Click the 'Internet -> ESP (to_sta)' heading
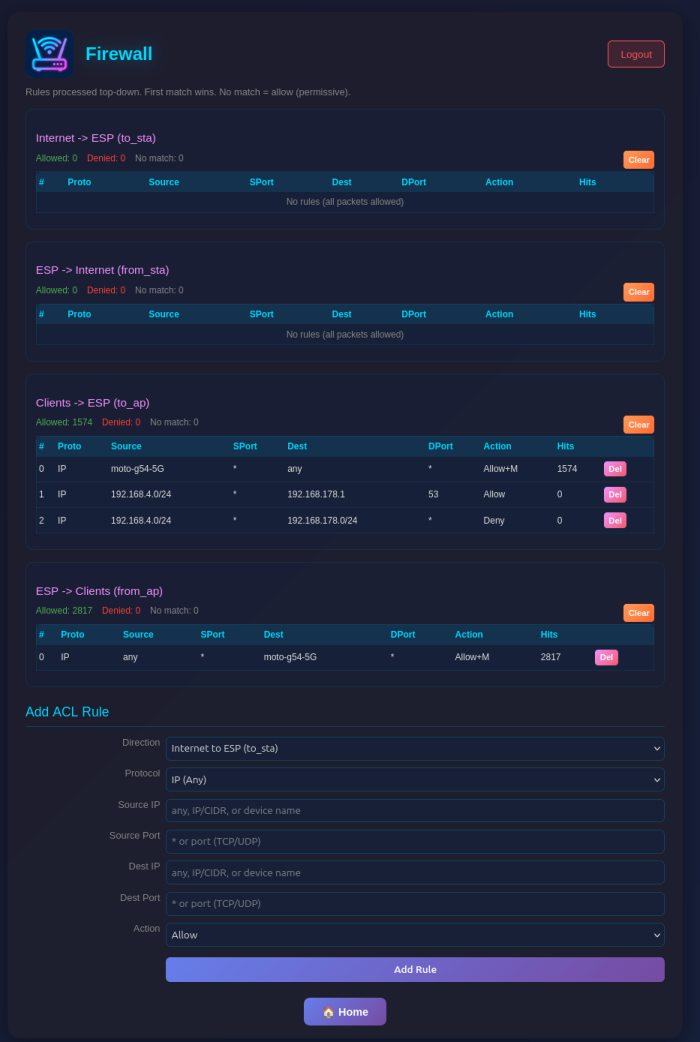The height and width of the screenshot is (1042, 700). click(x=96, y=138)
